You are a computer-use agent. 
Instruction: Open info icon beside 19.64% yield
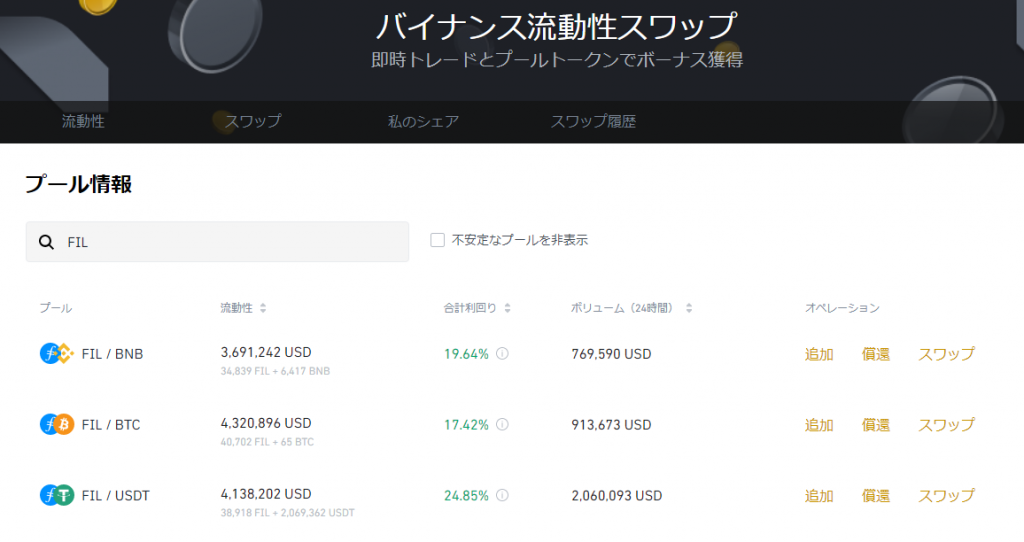502,353
